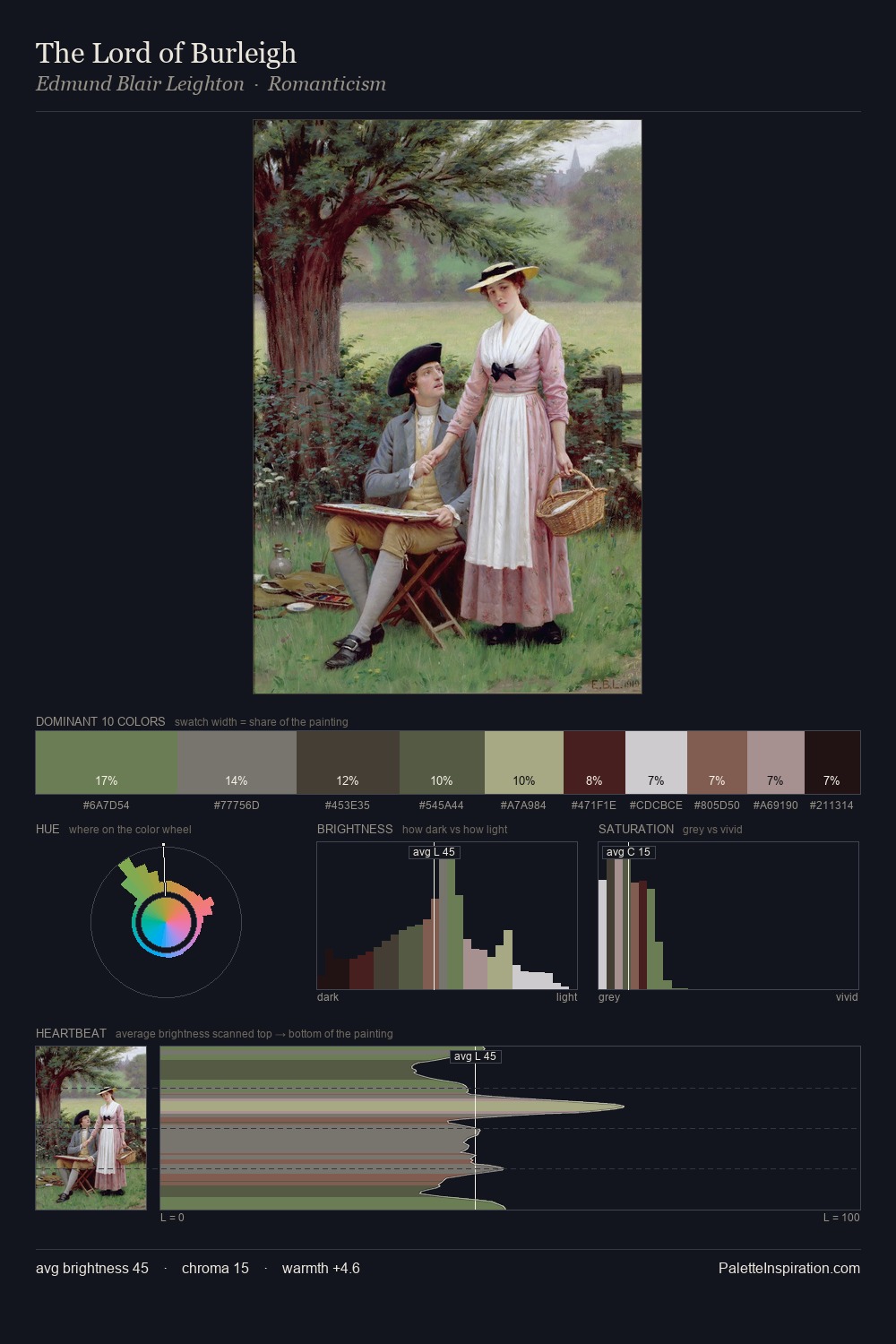The image size is (896, 1344).
Task: Click the BRIGHTNESS section heading
Action: (x=355, y=829)
